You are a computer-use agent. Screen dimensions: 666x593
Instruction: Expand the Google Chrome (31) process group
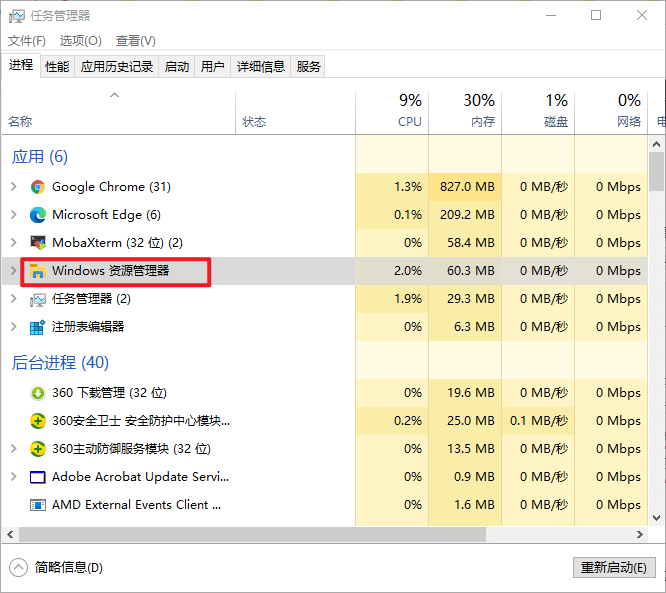(x=14, y=186)
